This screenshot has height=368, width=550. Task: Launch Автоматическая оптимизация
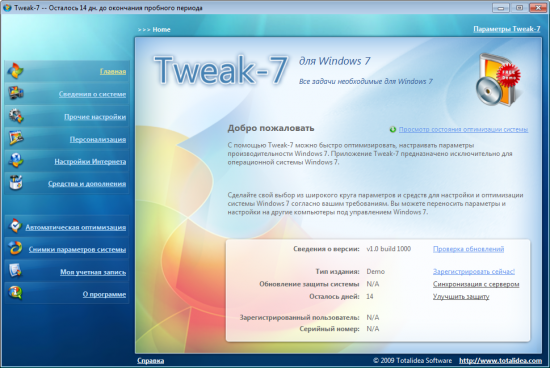[75, 227]
